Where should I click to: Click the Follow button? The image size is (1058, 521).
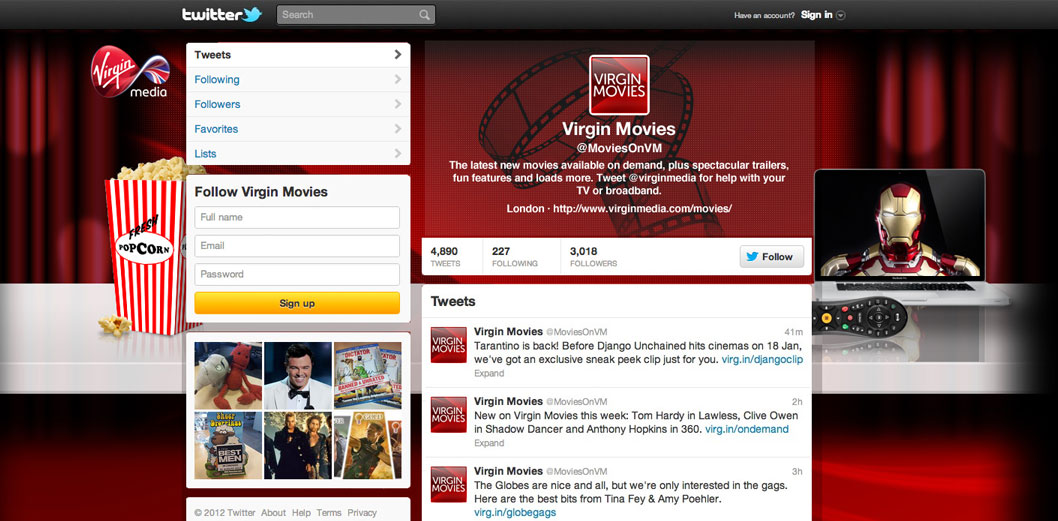point(771,256)
